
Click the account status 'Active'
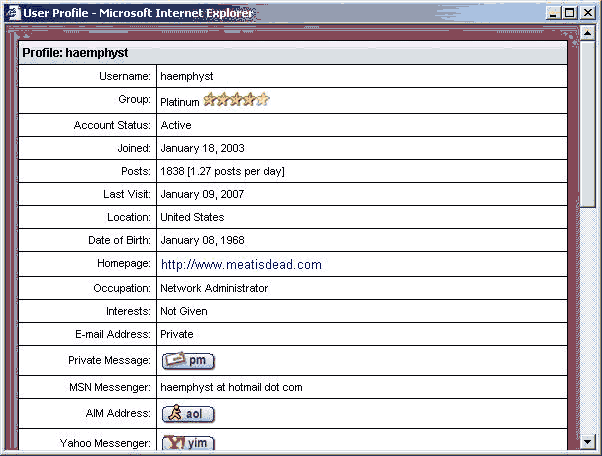coord(176,125)
